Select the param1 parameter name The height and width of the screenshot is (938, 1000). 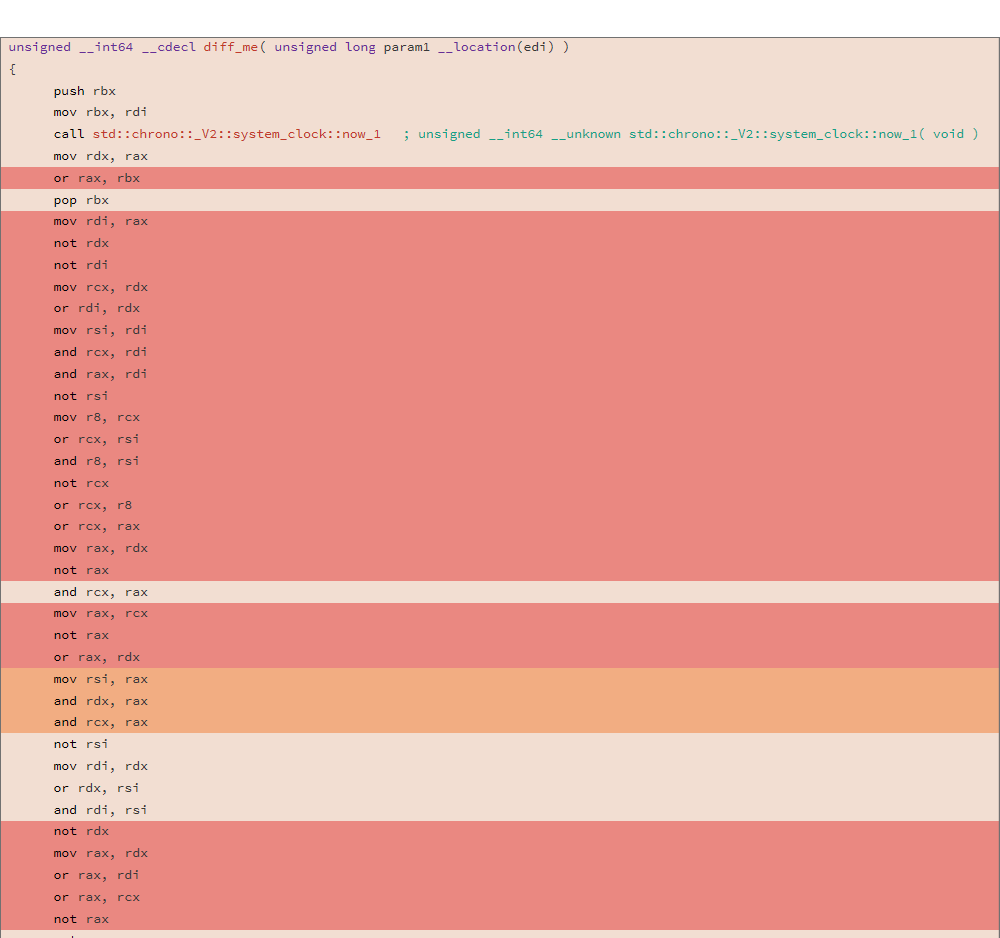406,46
